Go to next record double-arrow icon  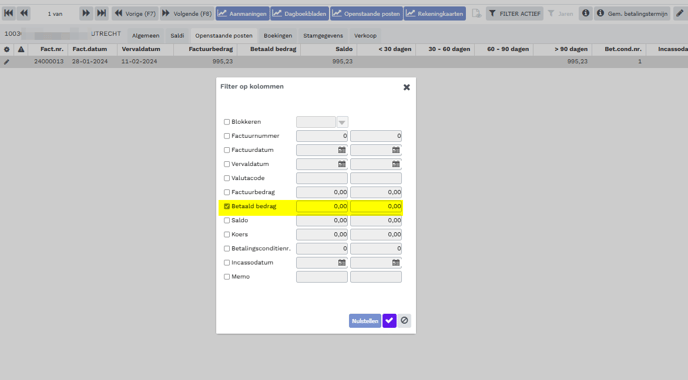pyautogui.click(x=86, y=13)
